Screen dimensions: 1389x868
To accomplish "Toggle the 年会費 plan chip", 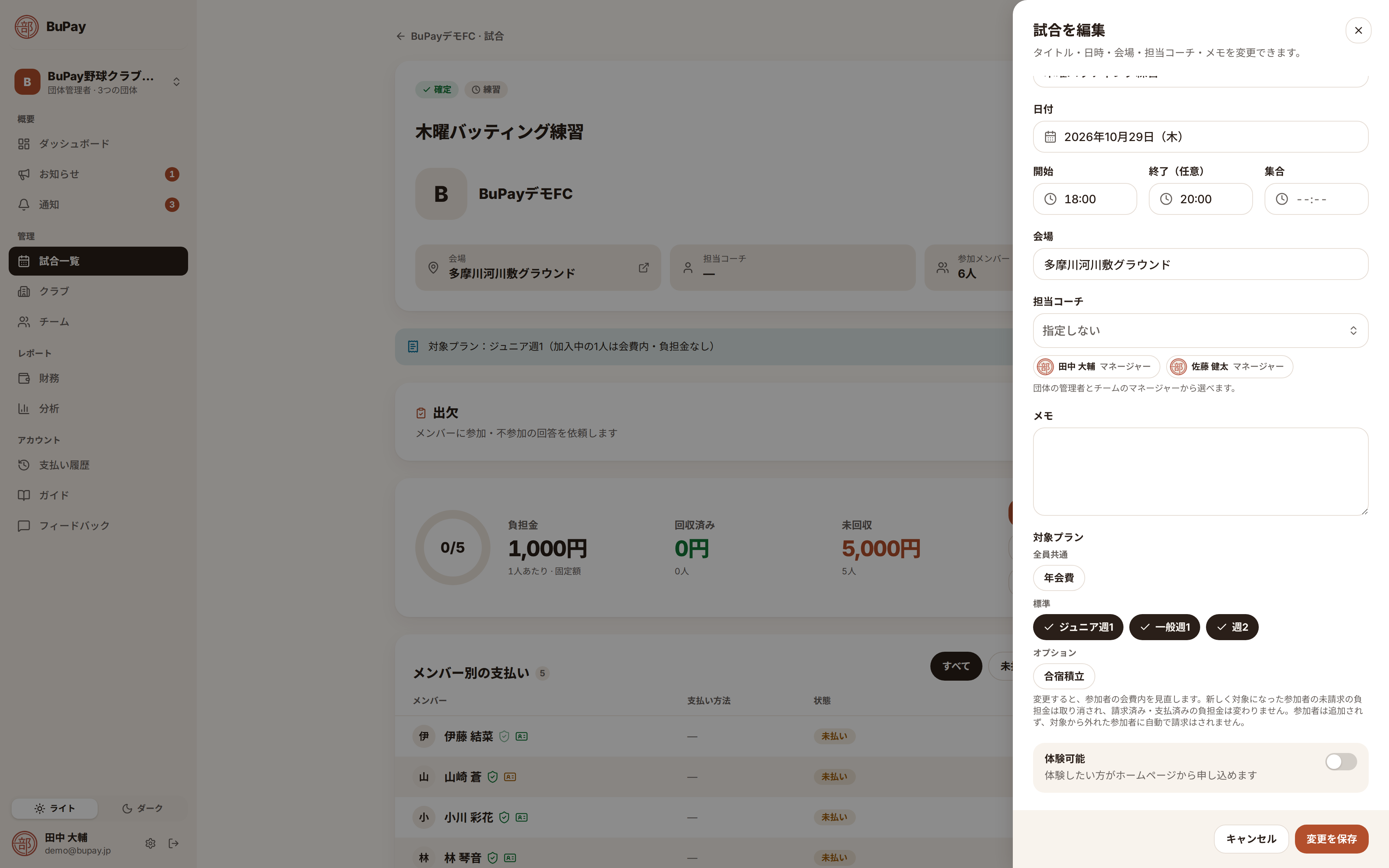I will (x=1058, y=578).
